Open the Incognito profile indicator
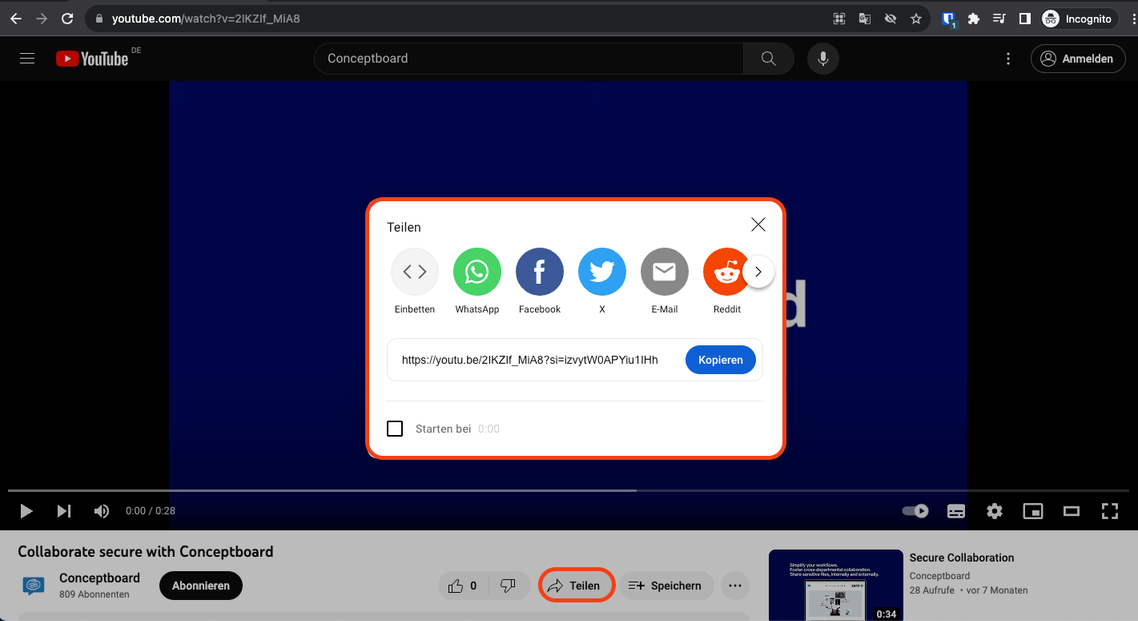This screenshot has height=621, width=1138. [1077, 19]
